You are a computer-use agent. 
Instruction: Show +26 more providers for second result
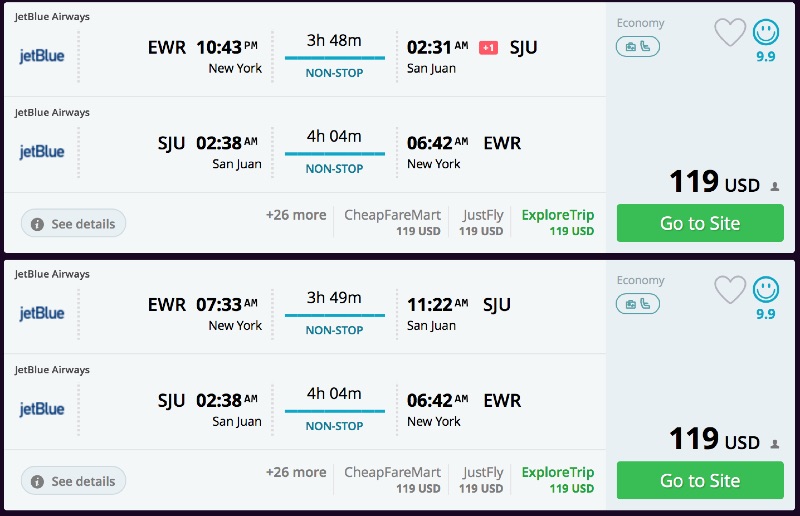[x=296, y=472]
